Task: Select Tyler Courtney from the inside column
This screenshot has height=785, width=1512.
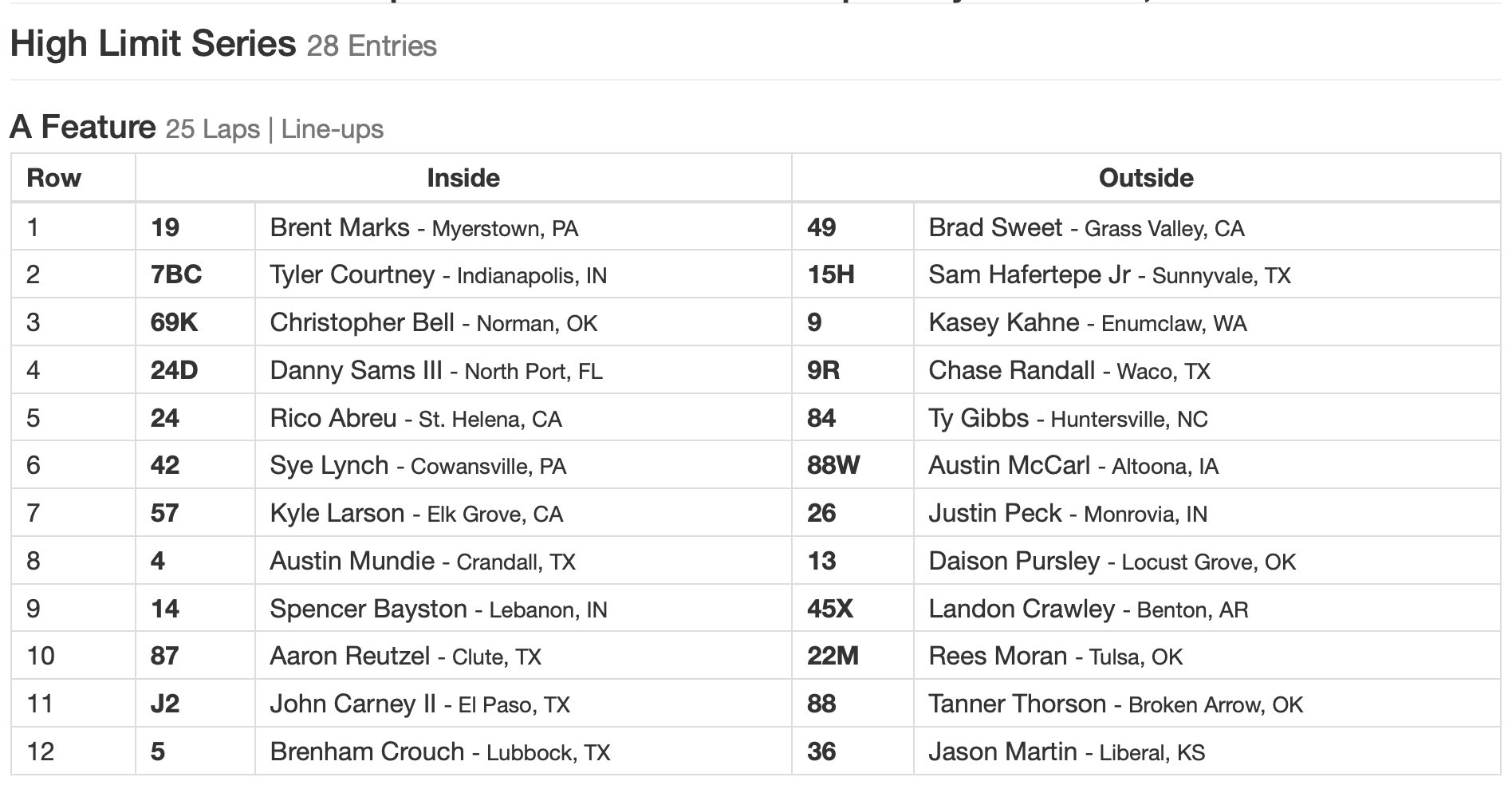Action: tap(352, 275)
